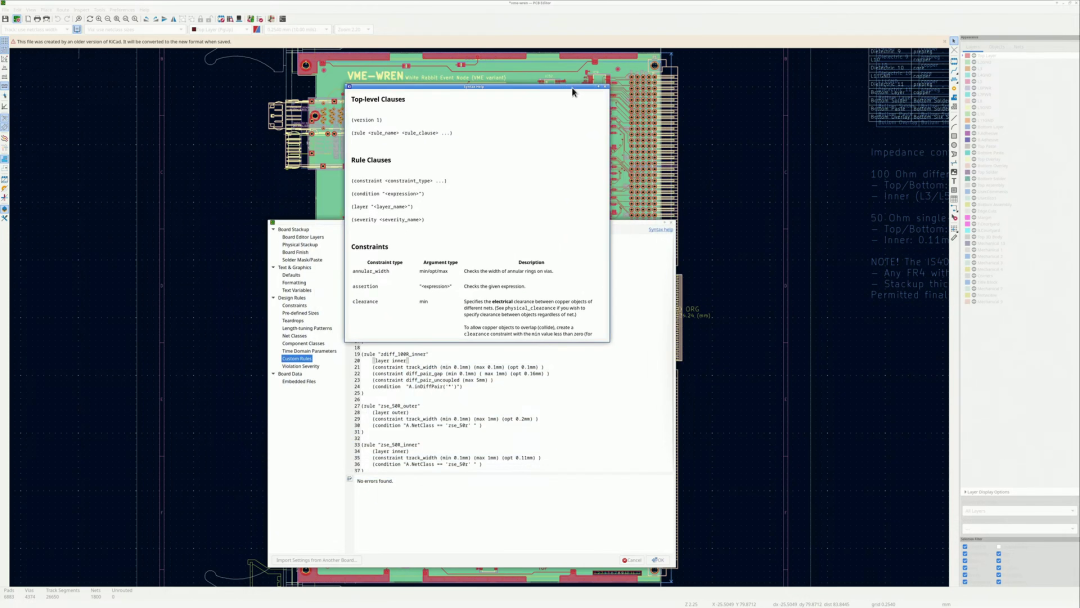Click the Bottom Layer color swatch
Screen dimensions: 1080x608
[x=967, y=127]
